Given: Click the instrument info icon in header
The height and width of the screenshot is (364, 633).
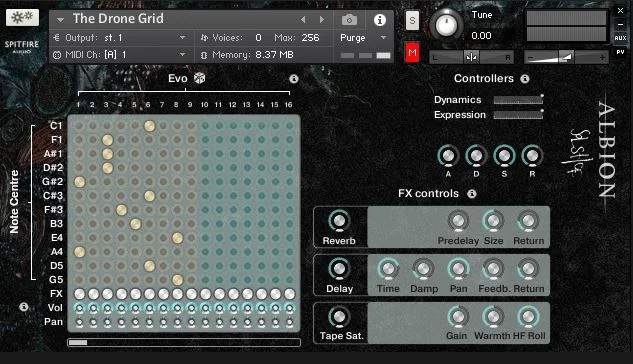Looking at the screenshot, I should pos(379,20).
